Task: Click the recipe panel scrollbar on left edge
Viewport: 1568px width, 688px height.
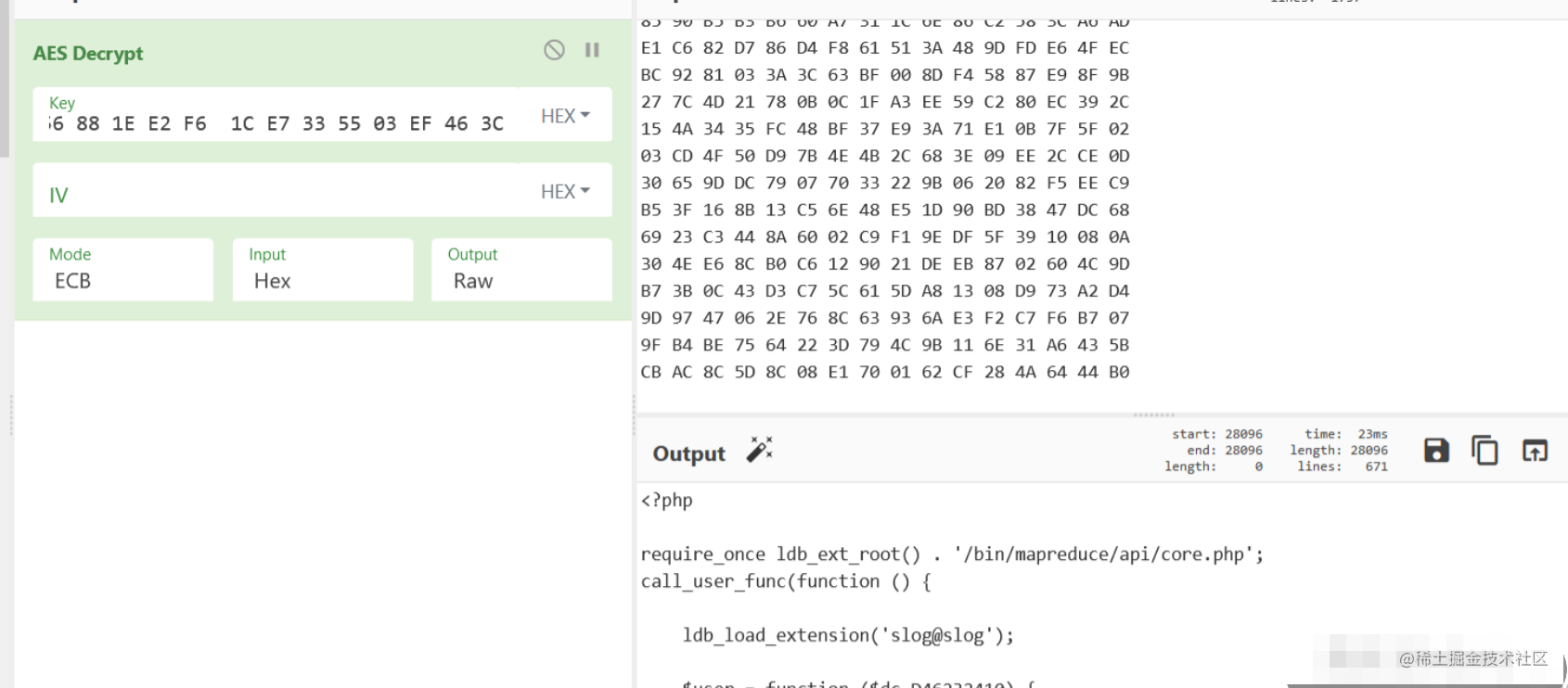Action: pyautogui.click(x=5, y=79)
